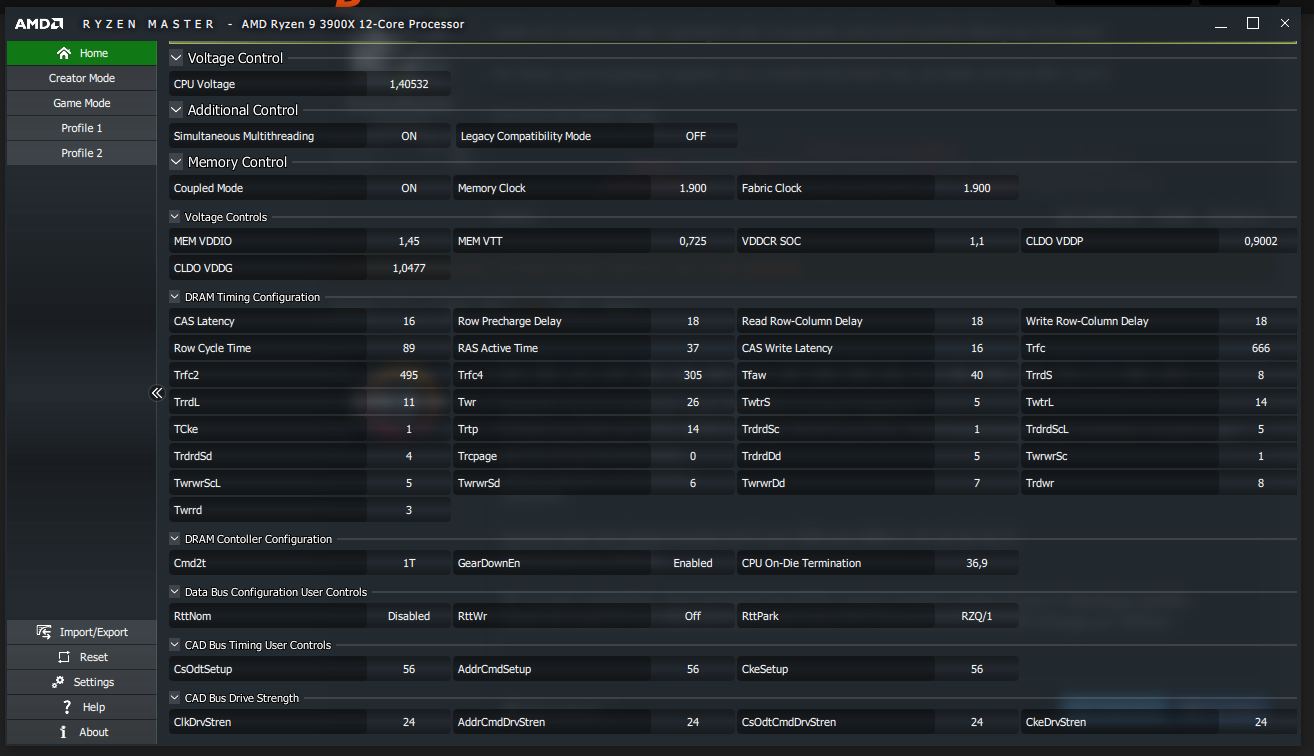The width and height of the screenshot is (1314, 756).
Task: Open Import/Export
Action: point(82,632)
